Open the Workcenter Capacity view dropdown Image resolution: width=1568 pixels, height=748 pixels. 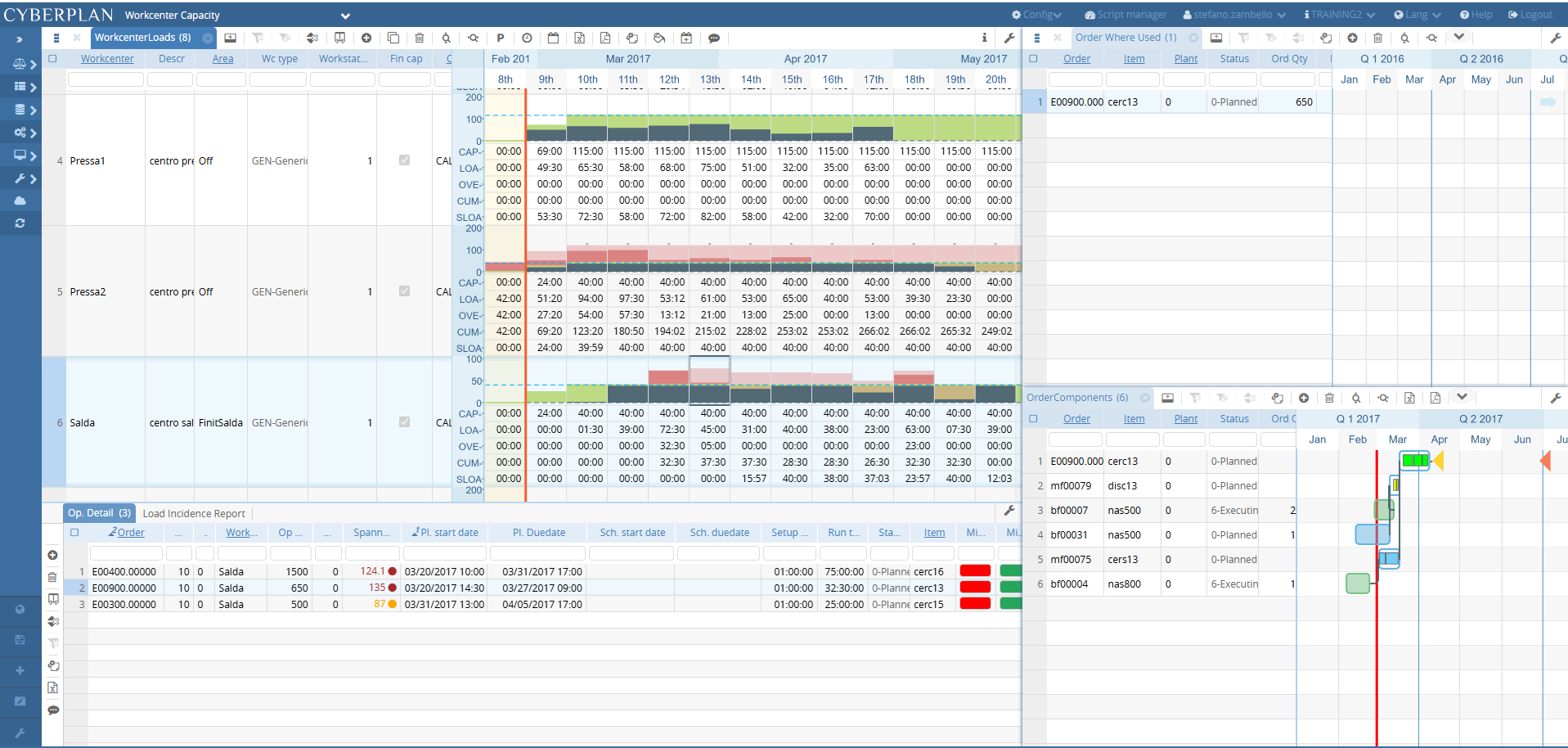tap(345, 14)
